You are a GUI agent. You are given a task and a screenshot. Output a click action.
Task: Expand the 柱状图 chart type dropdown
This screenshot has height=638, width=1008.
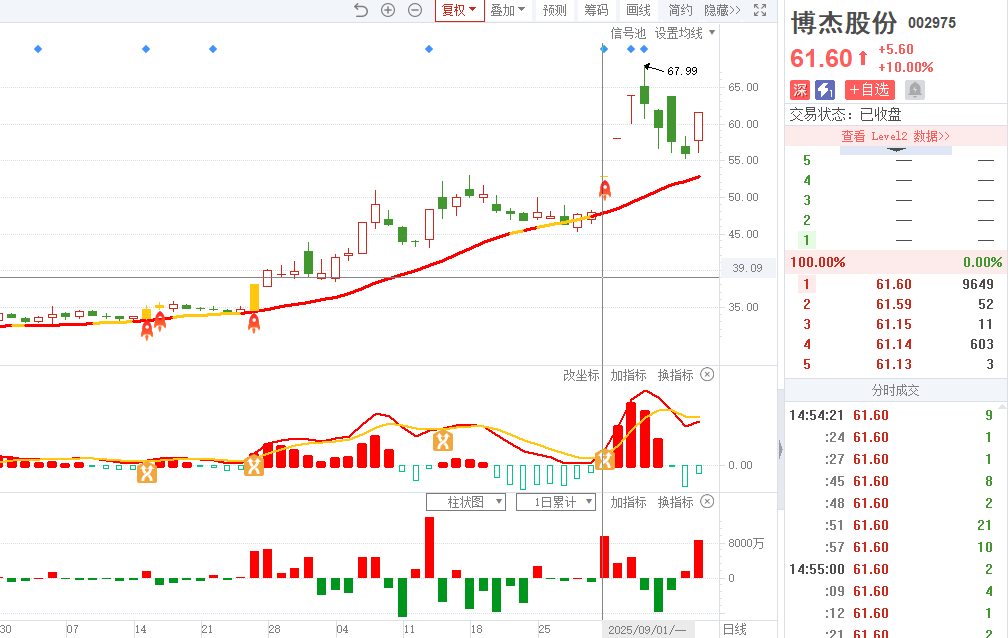pos(466,502)
